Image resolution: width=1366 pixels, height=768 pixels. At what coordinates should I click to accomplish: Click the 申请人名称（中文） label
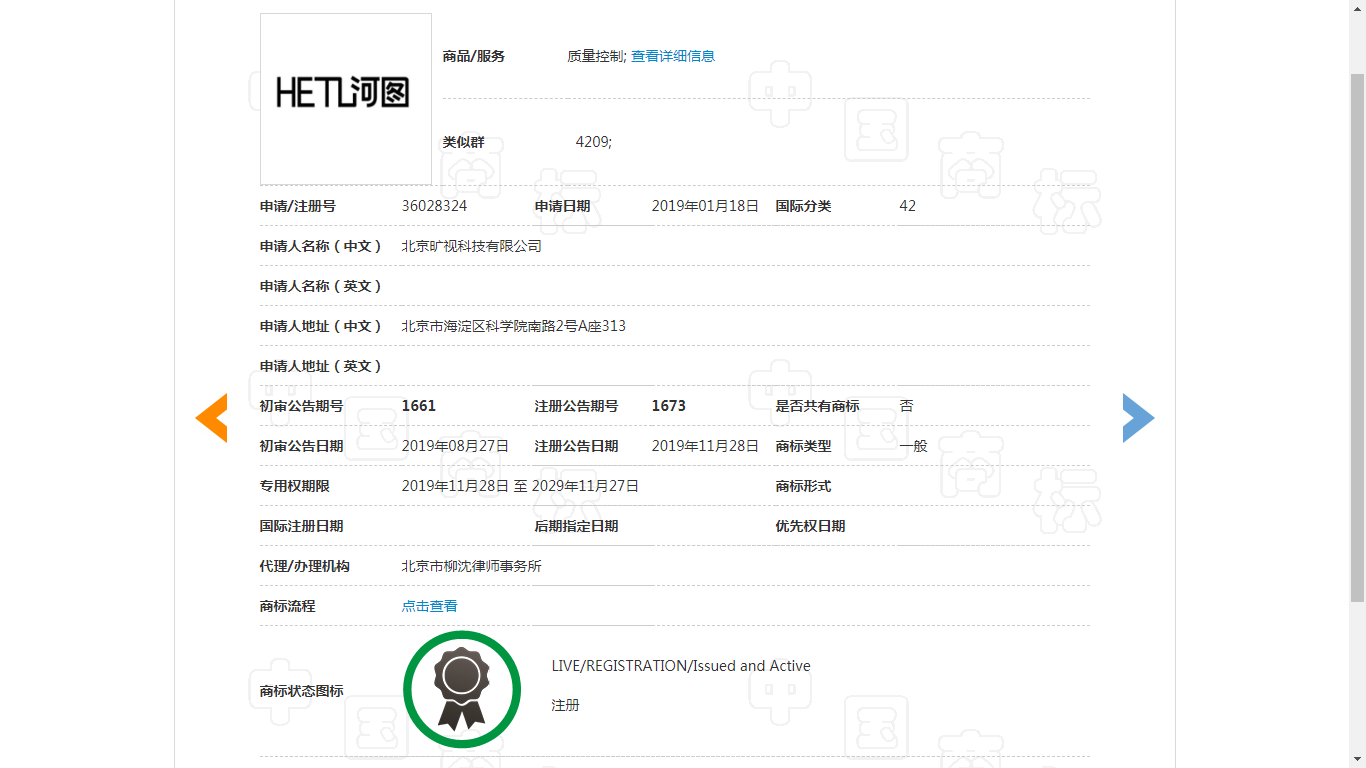[321, 246]
